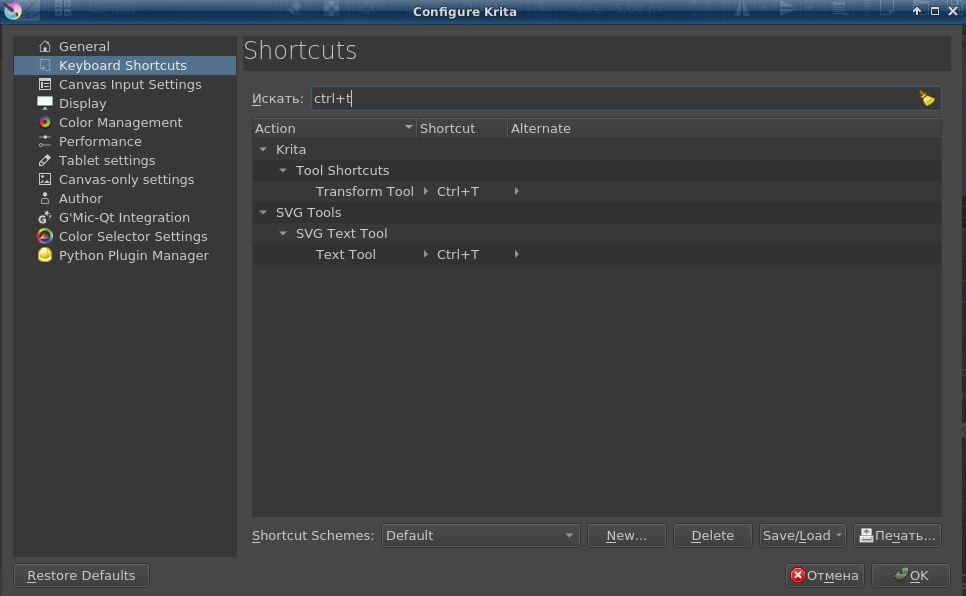Select the Transform Tool row
The width and height of the screenshot is (966, 596).
[596, 191]
